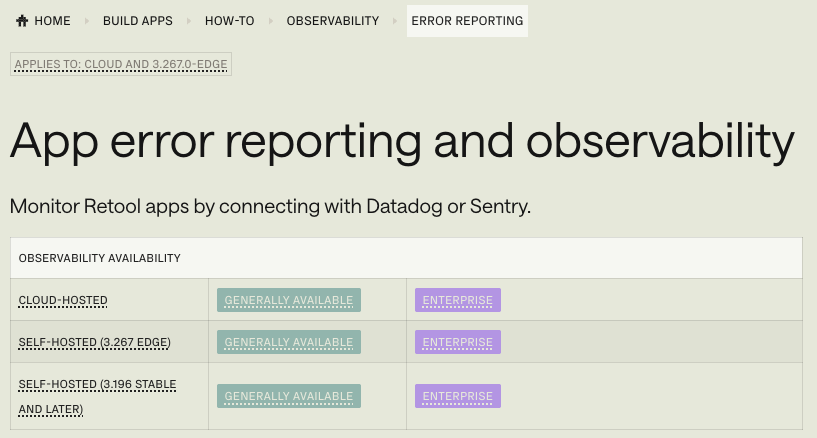The height and width of the screenshot is (438, 817).
Task: Click the App error reporting and observability heading
Action: (402, 142)
